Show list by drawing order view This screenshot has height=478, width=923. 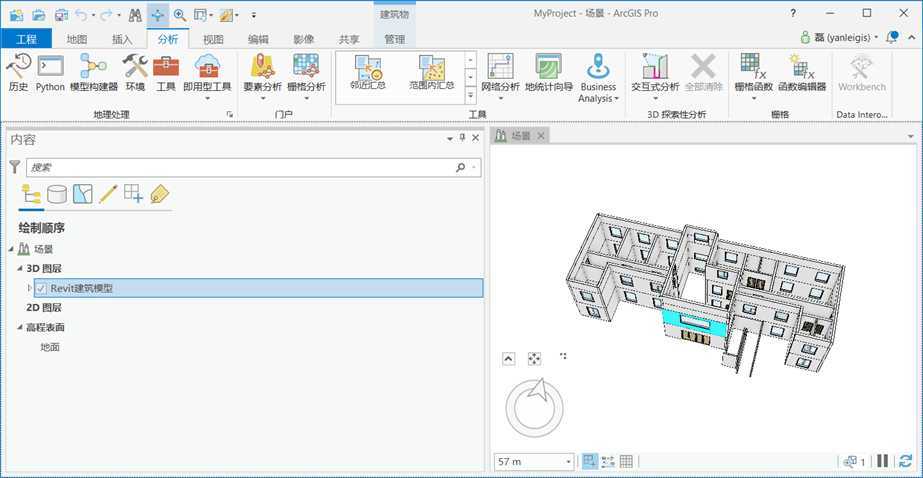tap(31, 194)
